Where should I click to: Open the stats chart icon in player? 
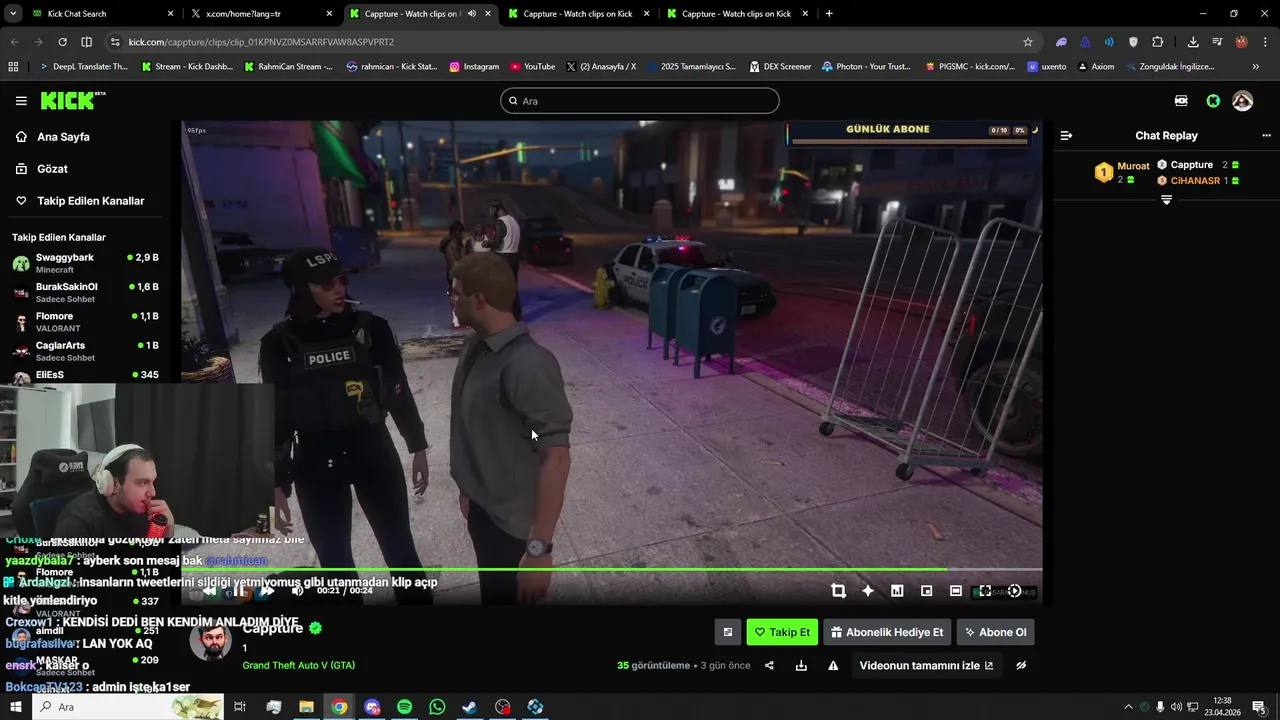pos(897,591)
